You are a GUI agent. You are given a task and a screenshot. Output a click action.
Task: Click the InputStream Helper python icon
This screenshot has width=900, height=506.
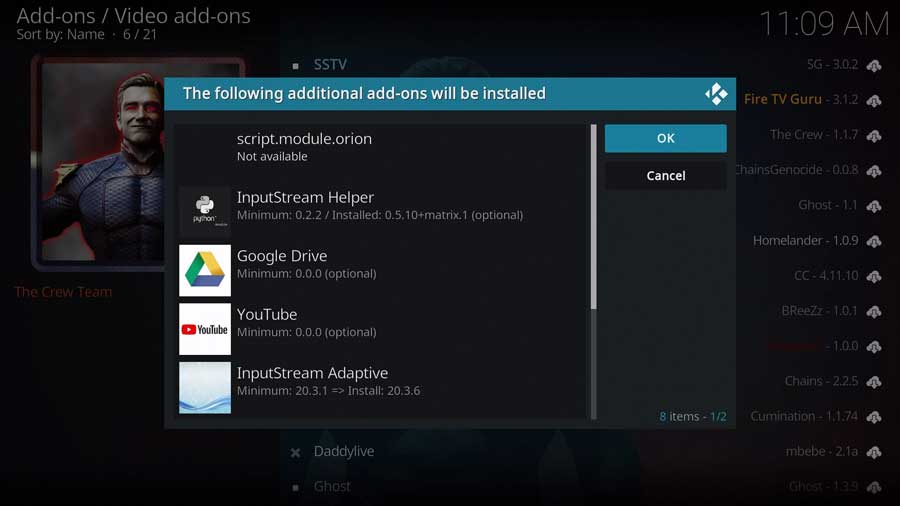[x=205, y=212]
